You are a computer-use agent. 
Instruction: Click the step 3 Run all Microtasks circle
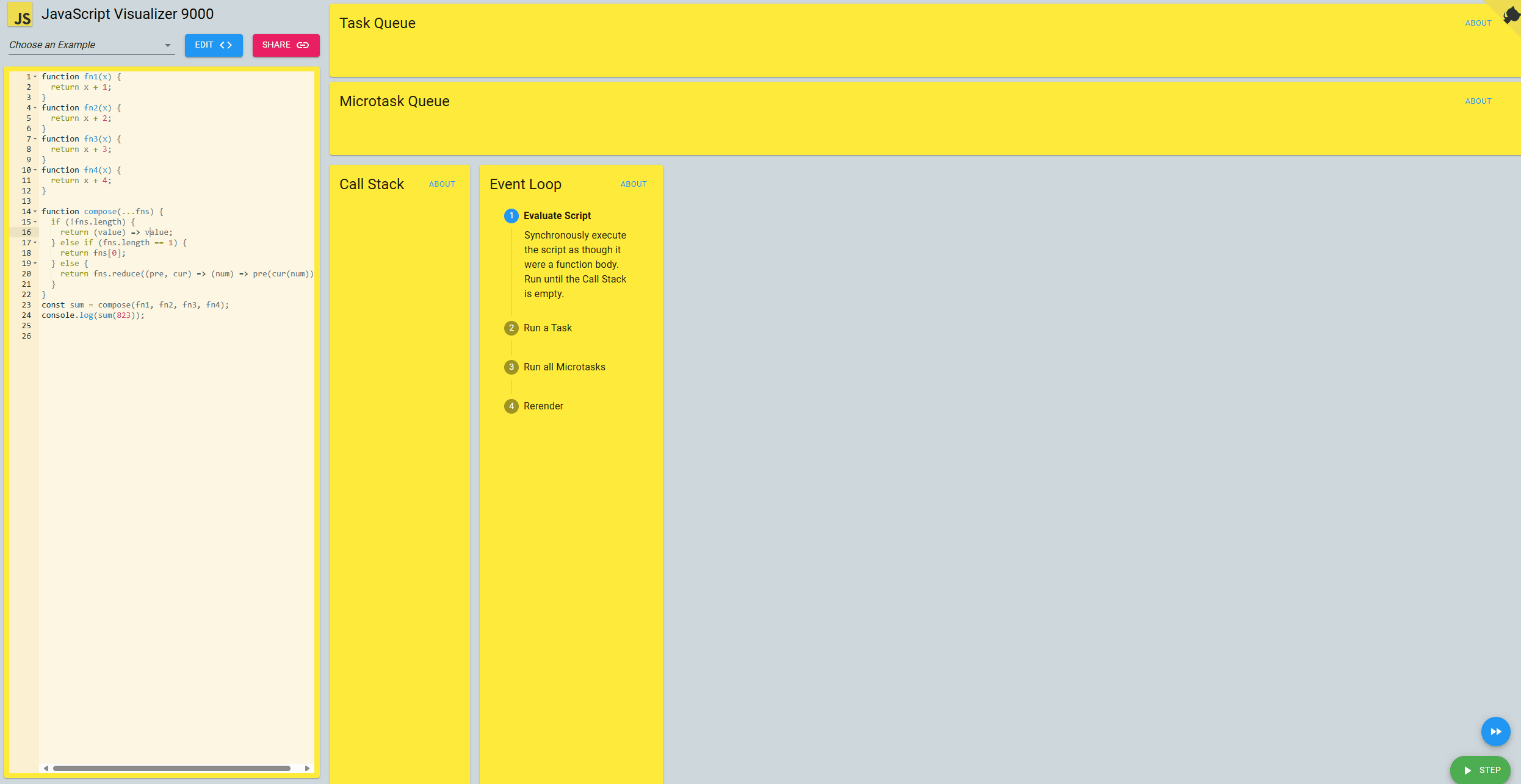[x=511, y=367]
